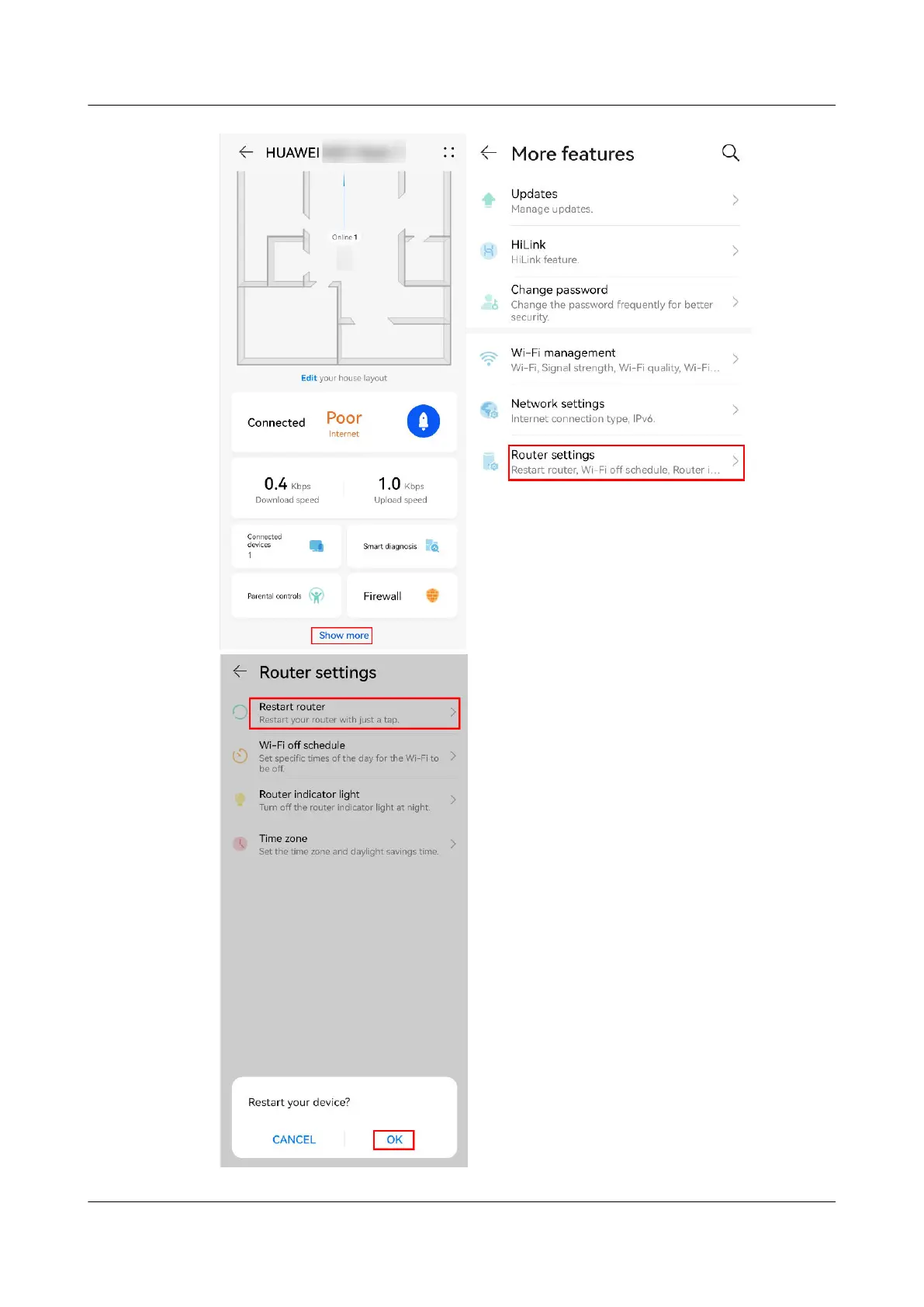Open the Change password entry
The image size is (924, 1307).
point(609,302)
